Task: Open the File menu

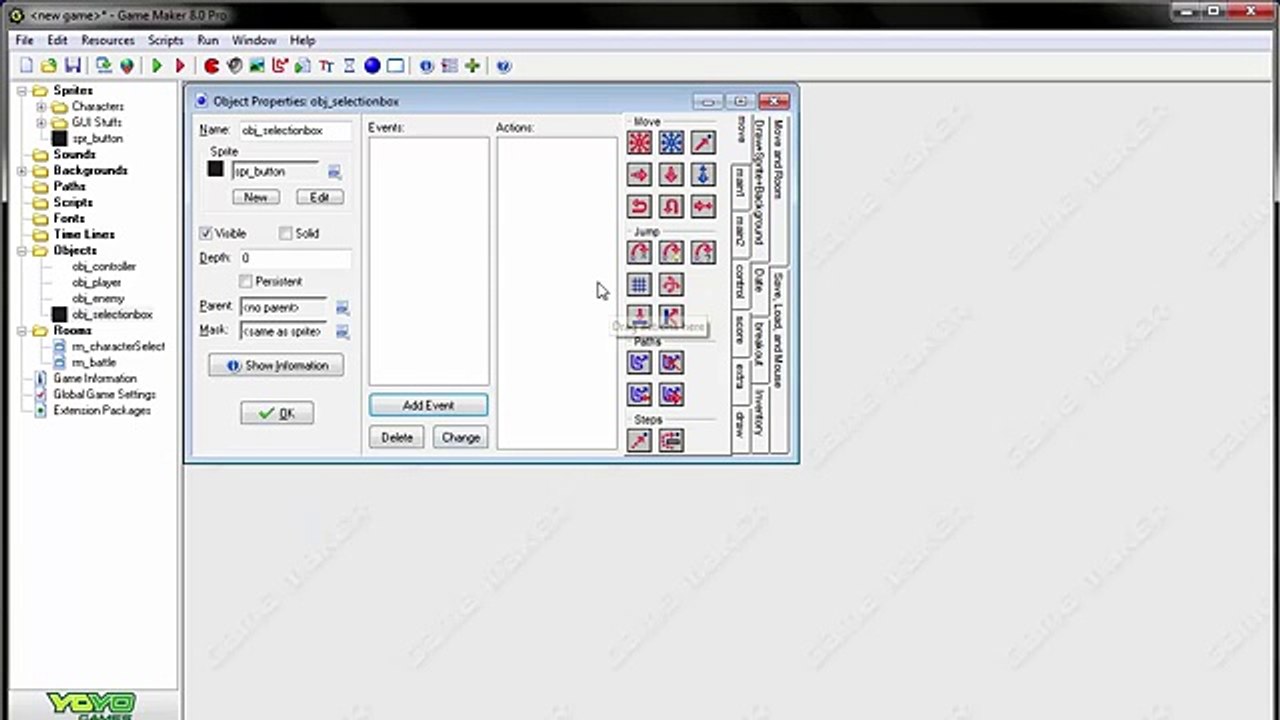Action: coord(25,41)
